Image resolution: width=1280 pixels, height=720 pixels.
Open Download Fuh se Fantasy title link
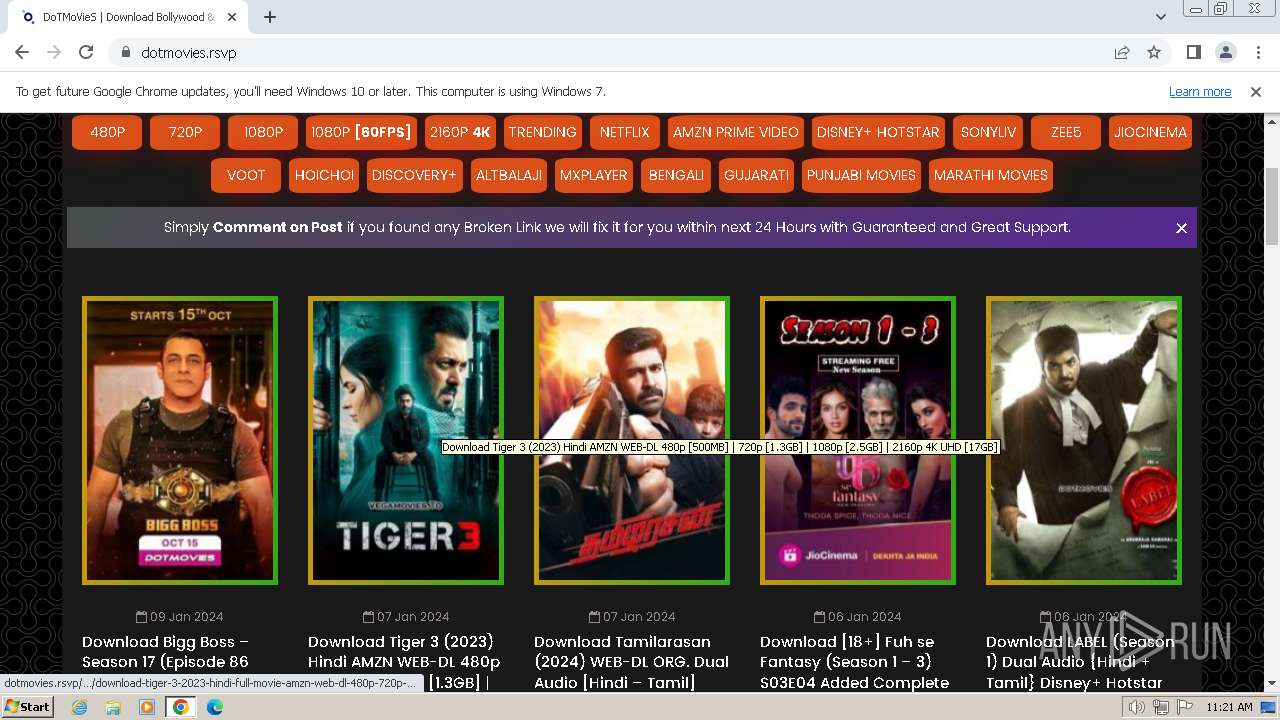click(x=855, y=661)
